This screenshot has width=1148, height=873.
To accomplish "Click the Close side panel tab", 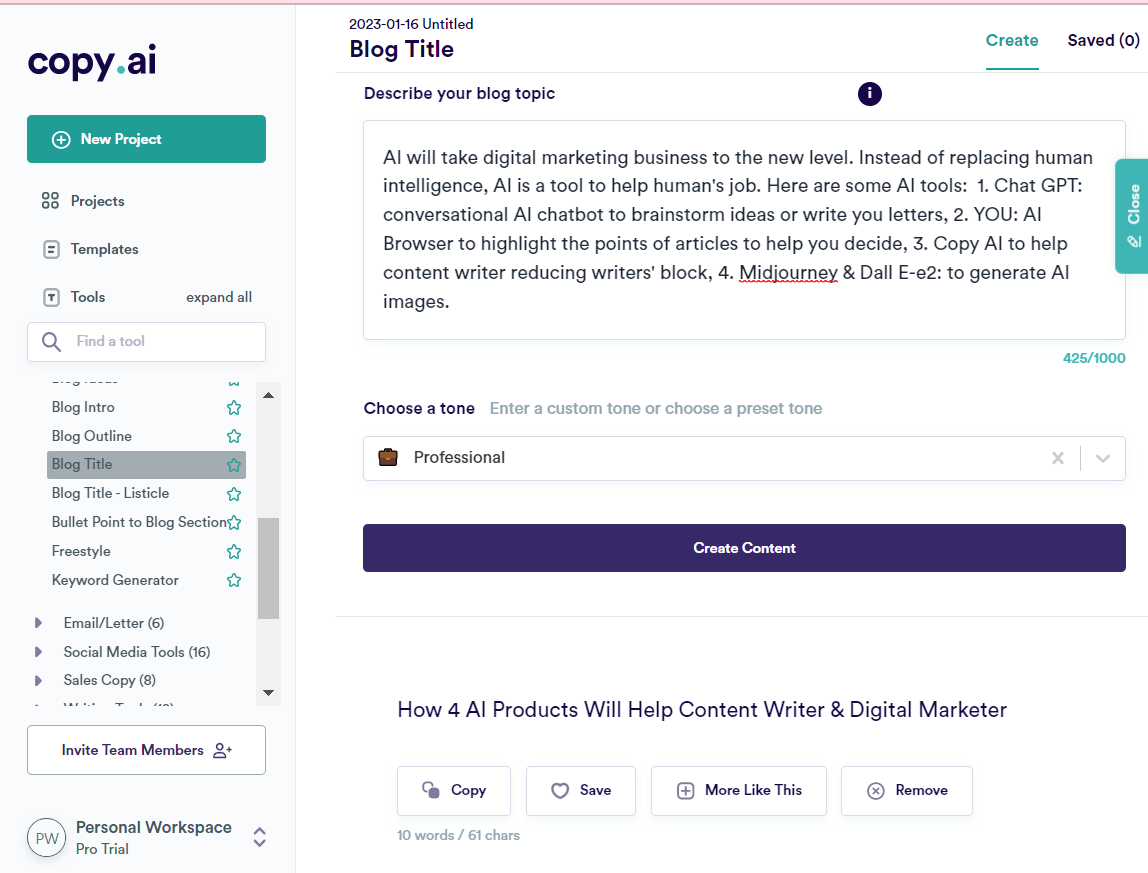I will tap(1132, 216).
